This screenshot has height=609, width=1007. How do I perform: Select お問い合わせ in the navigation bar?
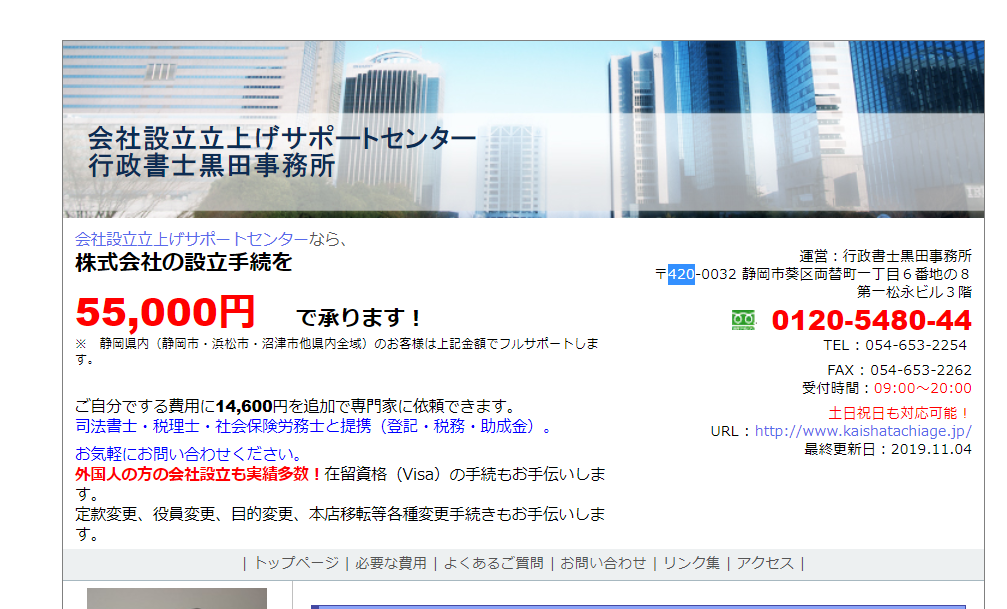pyautogui.click(x=603, y=563)
